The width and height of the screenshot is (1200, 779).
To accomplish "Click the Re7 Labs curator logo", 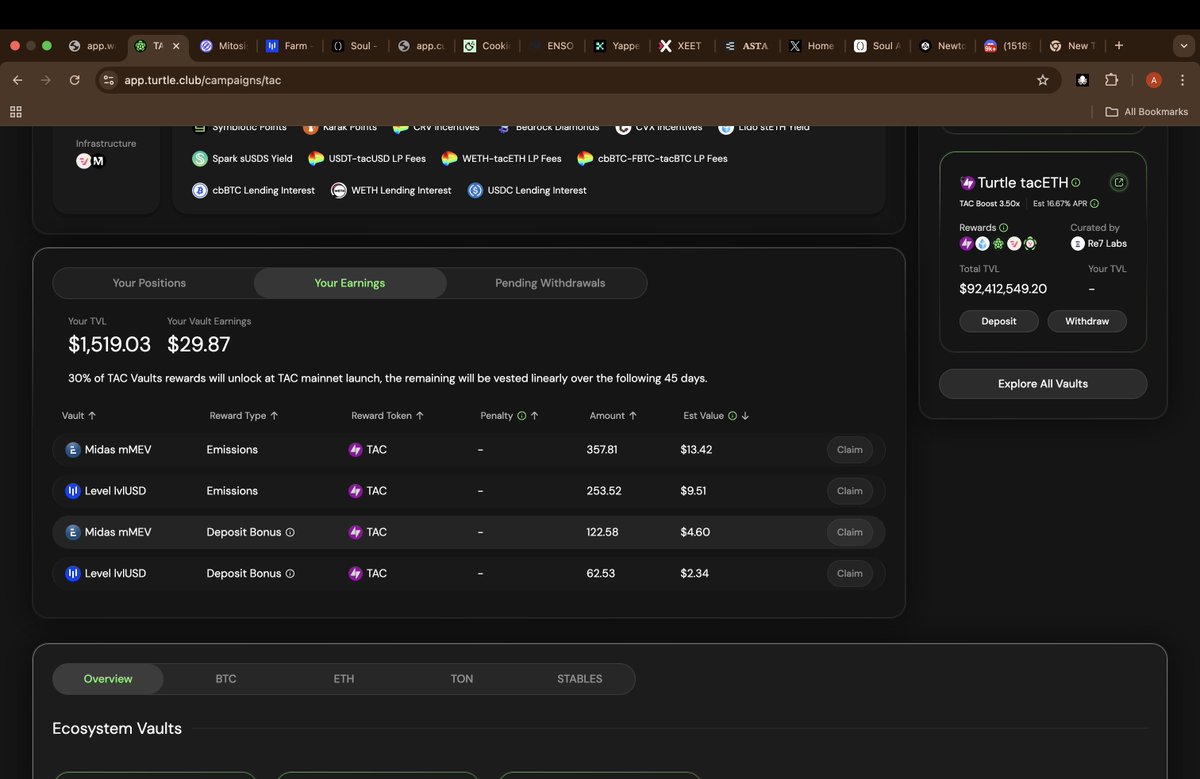I will 1077,243.
